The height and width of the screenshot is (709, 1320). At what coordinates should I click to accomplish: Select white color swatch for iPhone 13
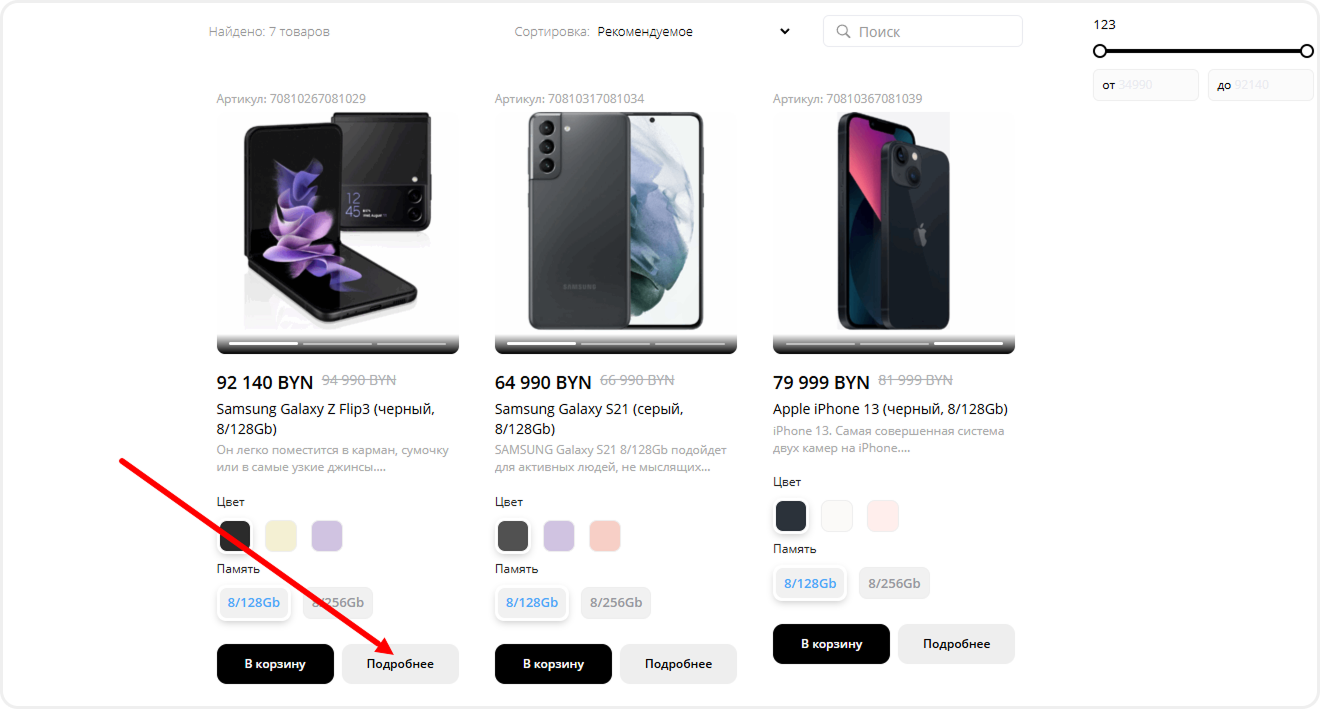click(837, 516)
